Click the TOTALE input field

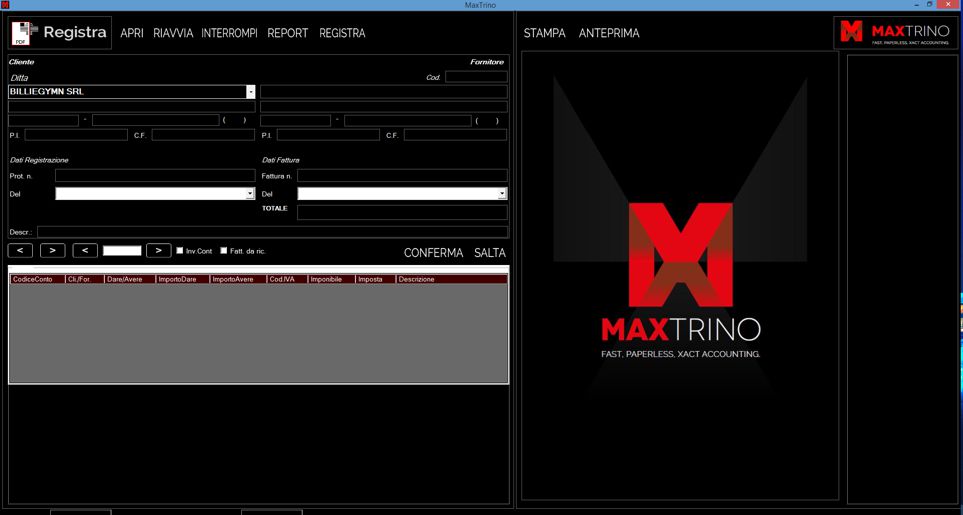tap(402, 212)
